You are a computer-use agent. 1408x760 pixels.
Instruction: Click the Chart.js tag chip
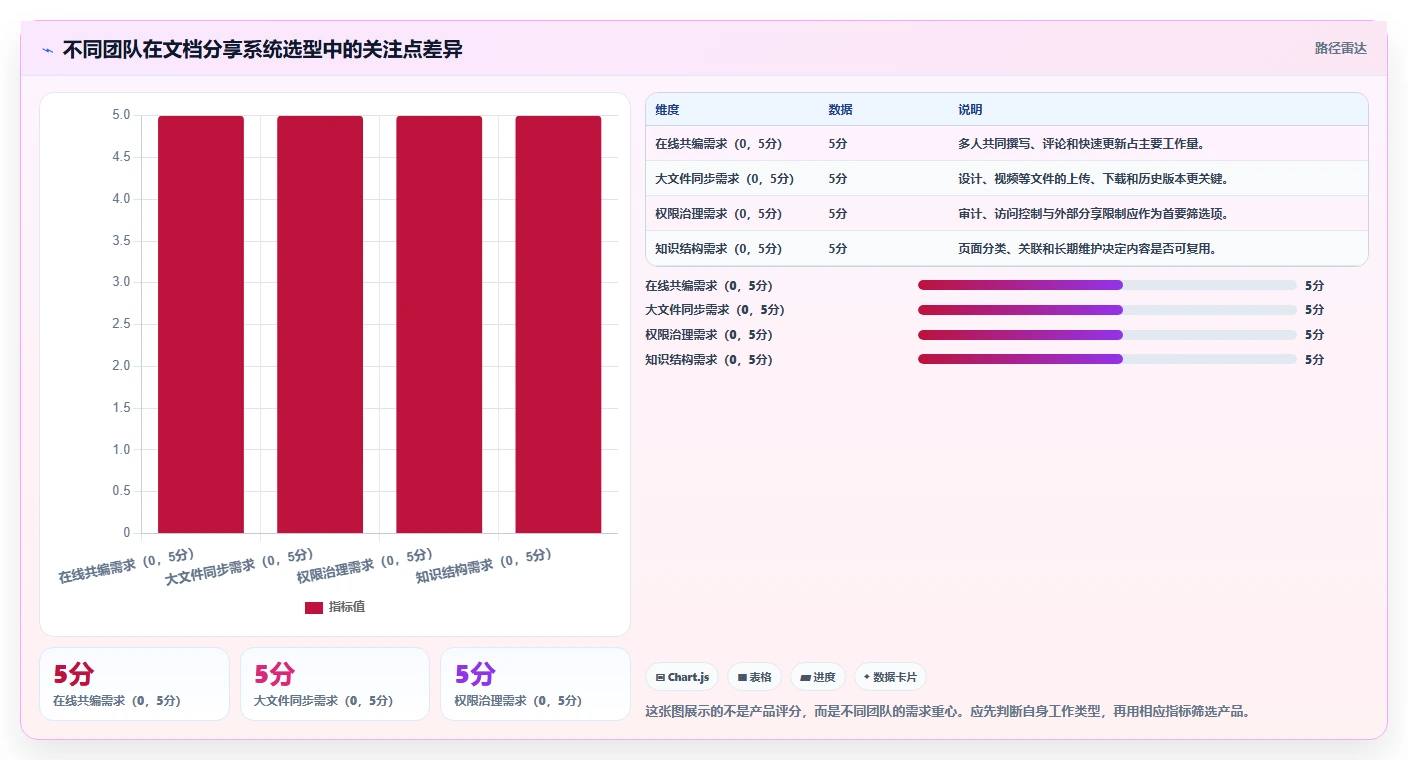click(682, 677)
